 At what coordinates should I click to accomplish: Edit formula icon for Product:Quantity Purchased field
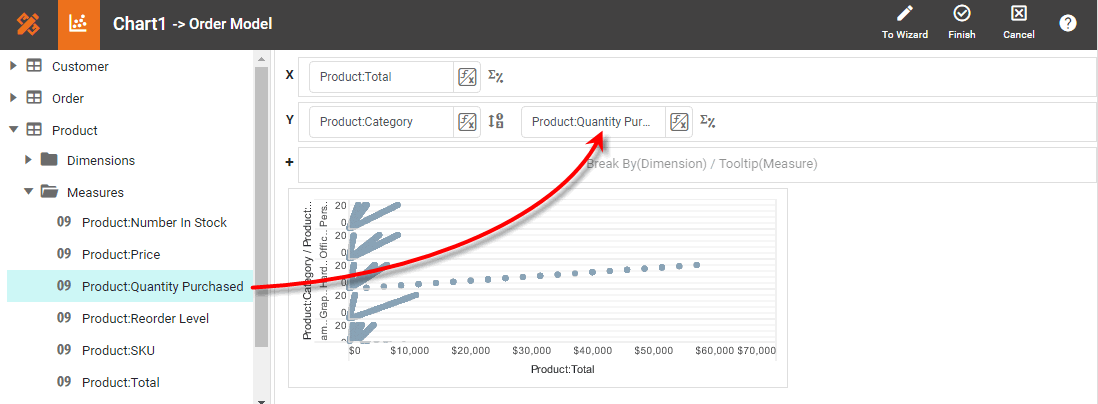[679, 122]
